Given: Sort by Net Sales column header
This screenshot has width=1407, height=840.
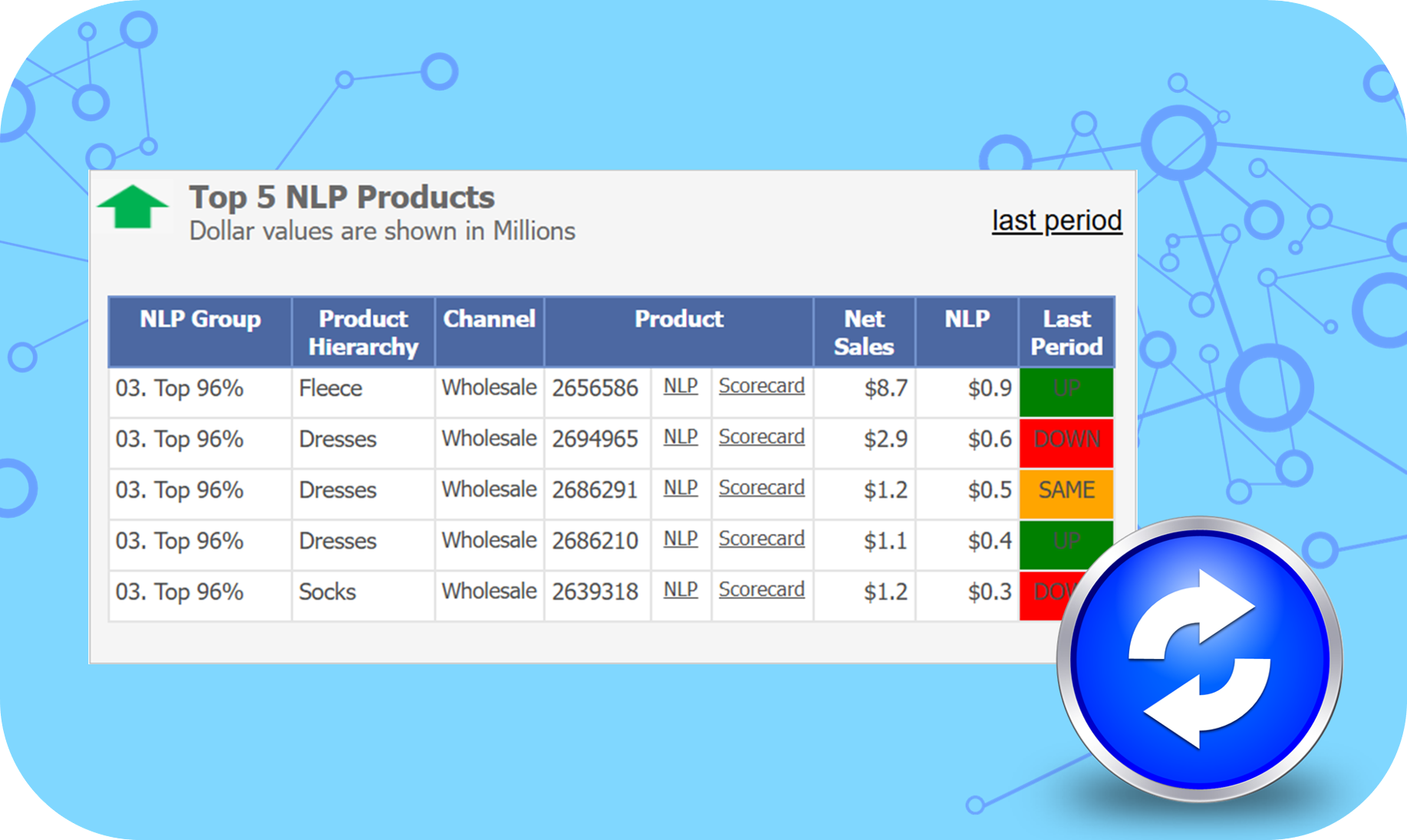Looking at the screenshot, I should click(x=864, y=332).
